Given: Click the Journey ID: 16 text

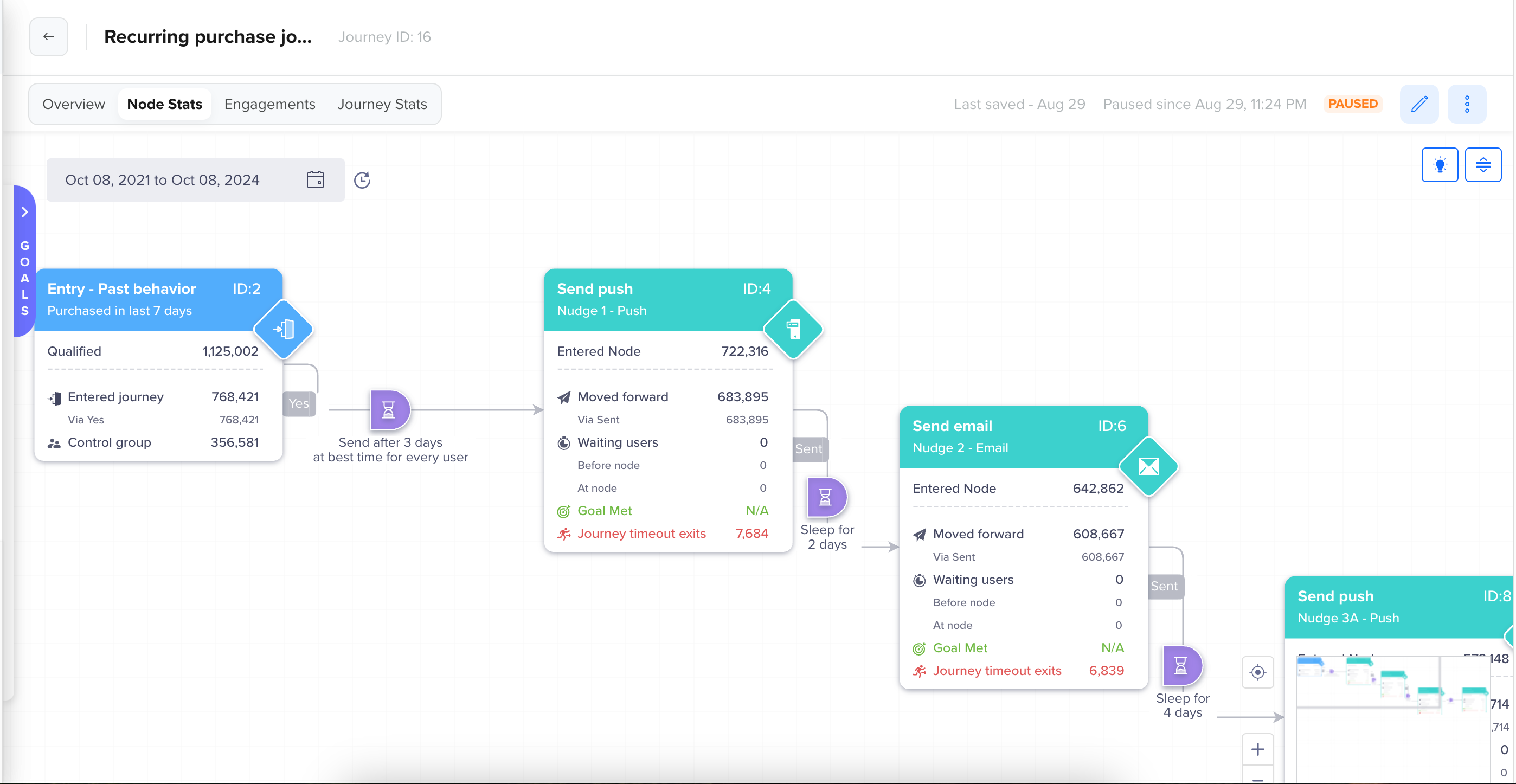Looking at the screenshot, I should [x=384, y=37].
